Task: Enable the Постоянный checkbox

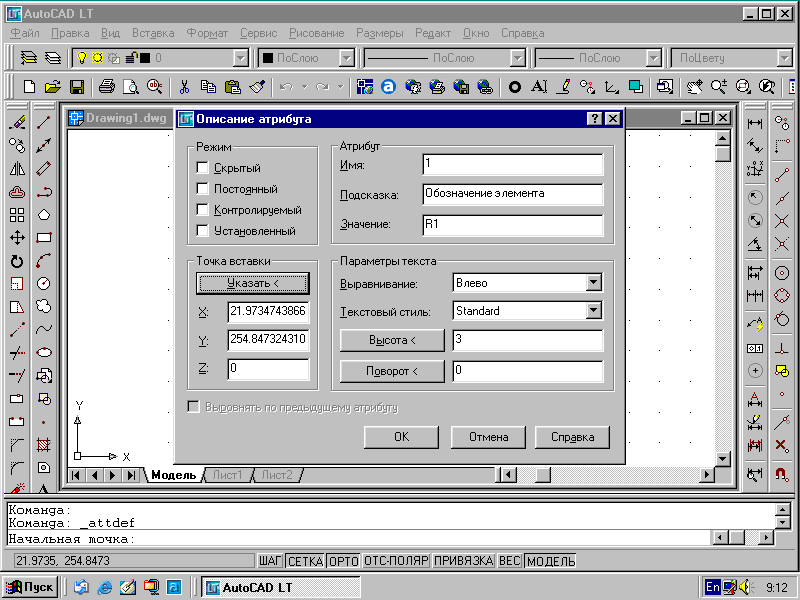Action: tap(202, 188)
